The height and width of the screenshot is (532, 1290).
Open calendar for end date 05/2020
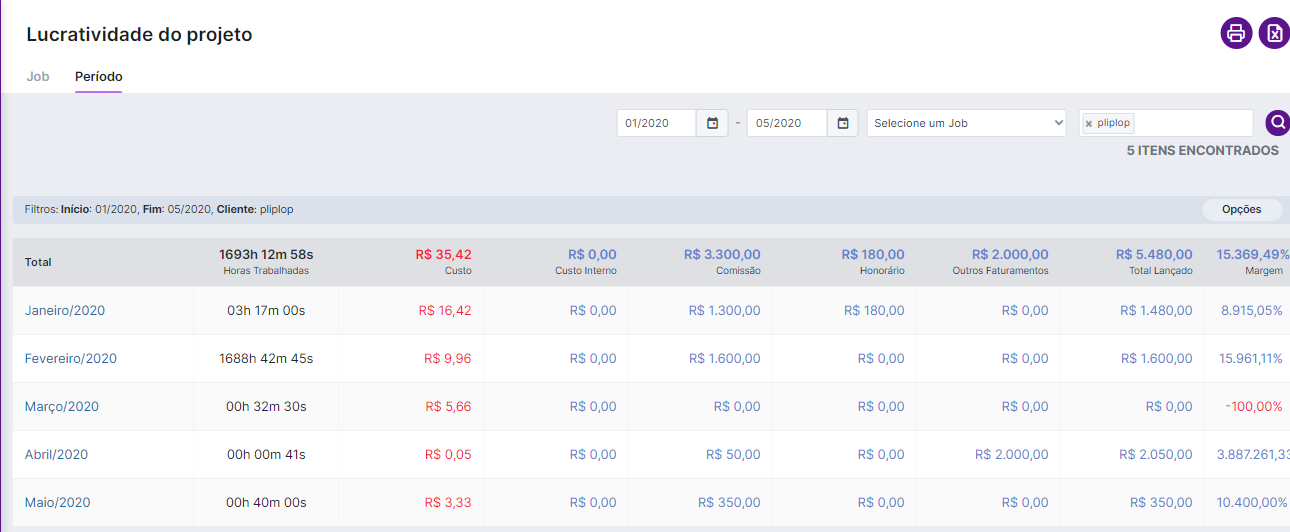(x=842, y=123)
